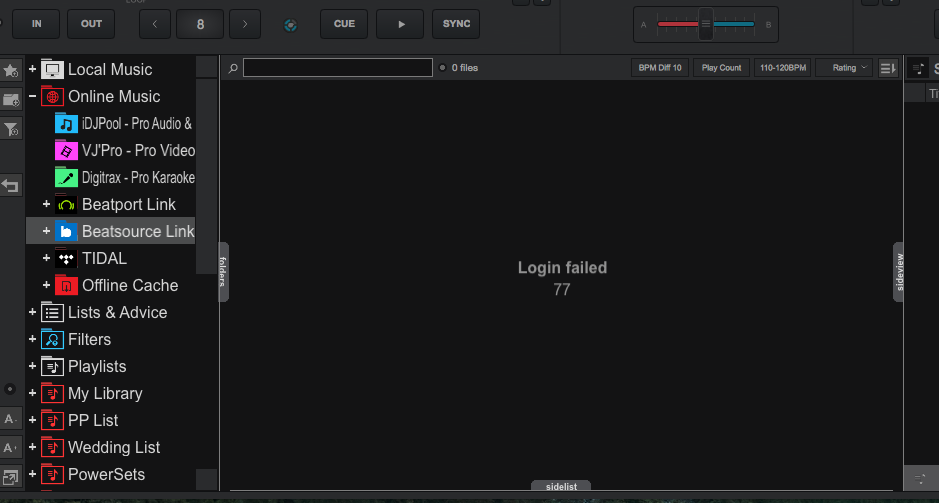The width and height of the screenshot is (939, 503).
Task: Click the pop-out browser window icon
Action: [11, 477]
